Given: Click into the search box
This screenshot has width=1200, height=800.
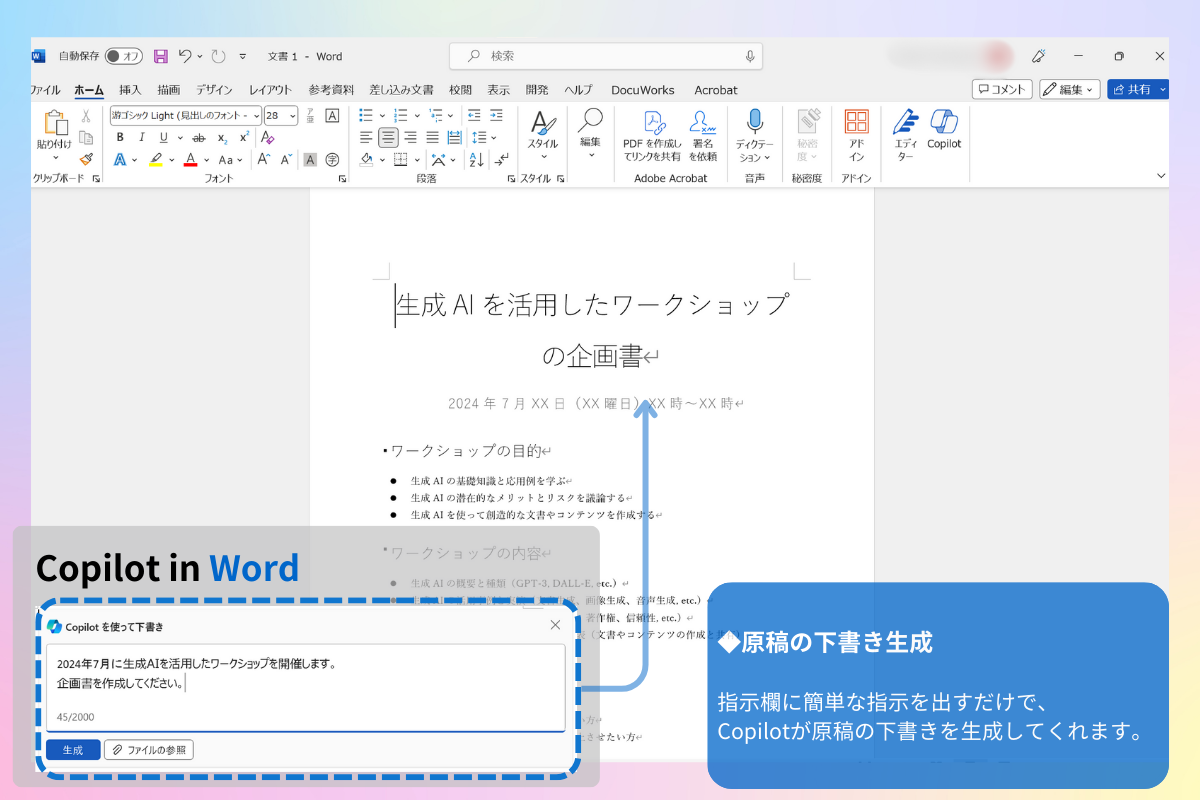Looking at the screenshot, I should [606, 56].
